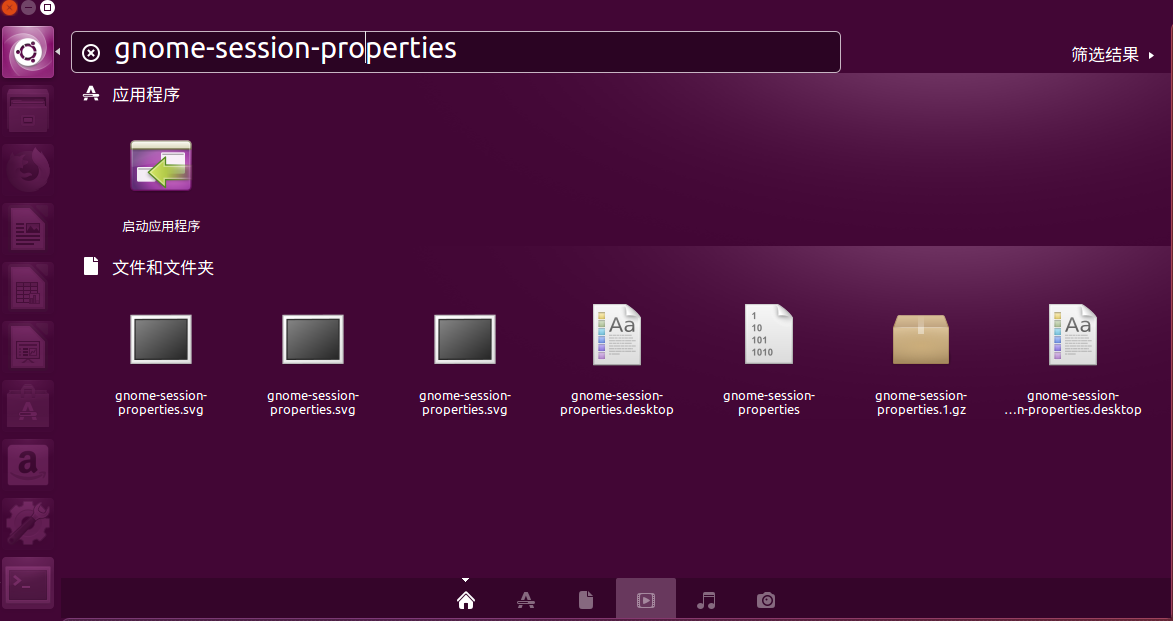Open Terminal from the launcher

pyautogui.click(x=28, y=583)
